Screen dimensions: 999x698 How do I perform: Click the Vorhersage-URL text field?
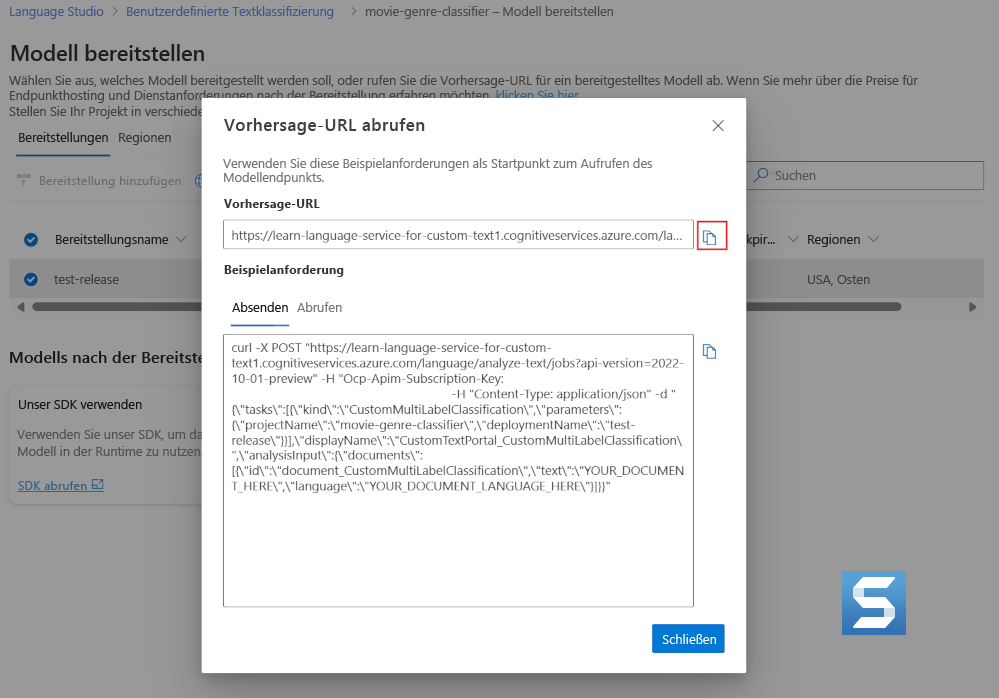click(458, 235)
